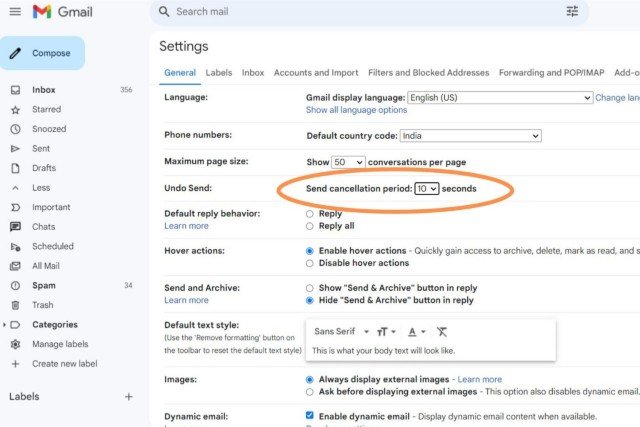The height and width of the screenshot is (427, 640).
Task: Click Show all language options
Action: click(x=356, y=110)
